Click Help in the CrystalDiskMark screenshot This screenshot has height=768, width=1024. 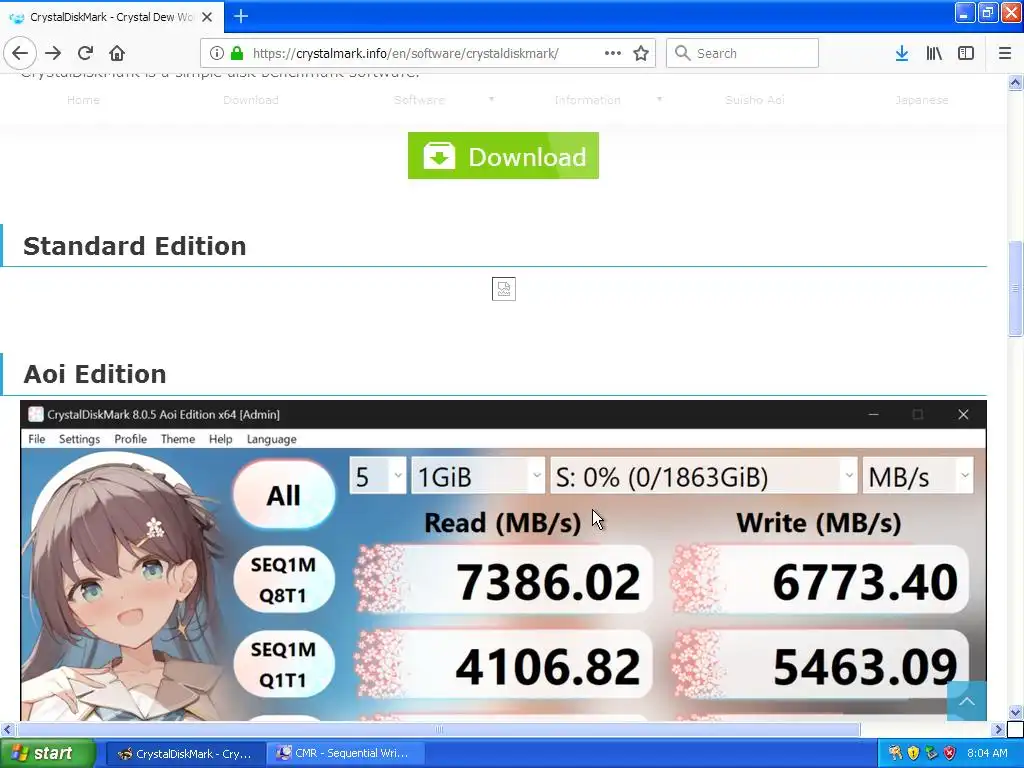221,439
